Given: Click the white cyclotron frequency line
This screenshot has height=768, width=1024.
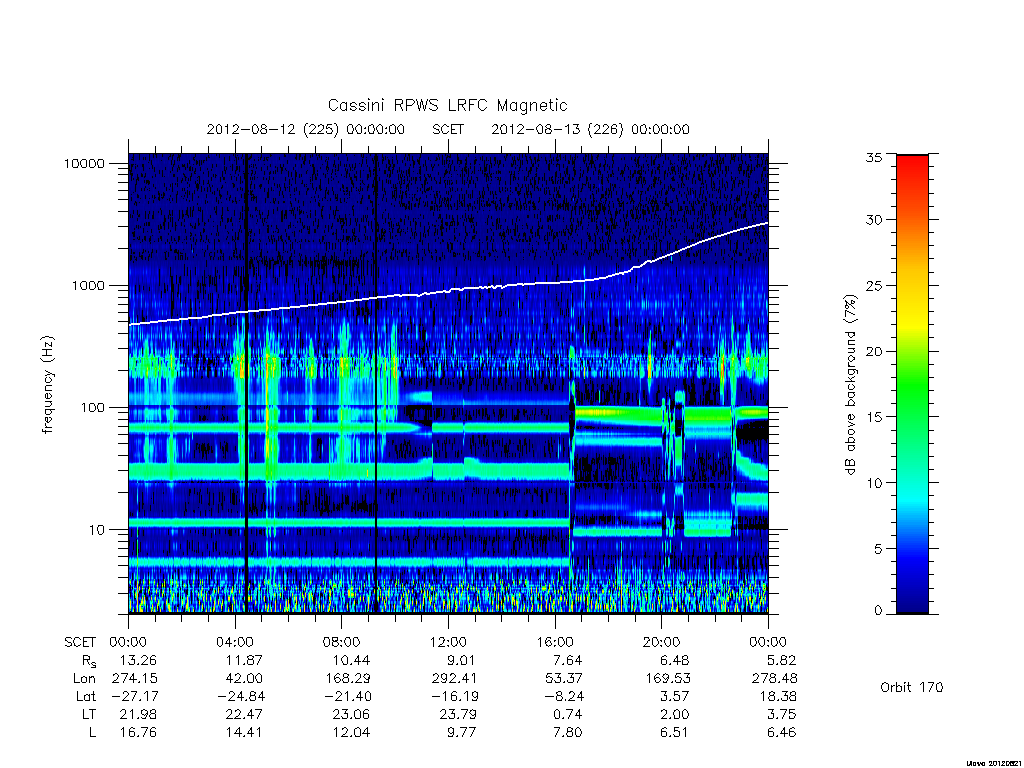Looking at the screenshot, I should click(x=448, y=291).
